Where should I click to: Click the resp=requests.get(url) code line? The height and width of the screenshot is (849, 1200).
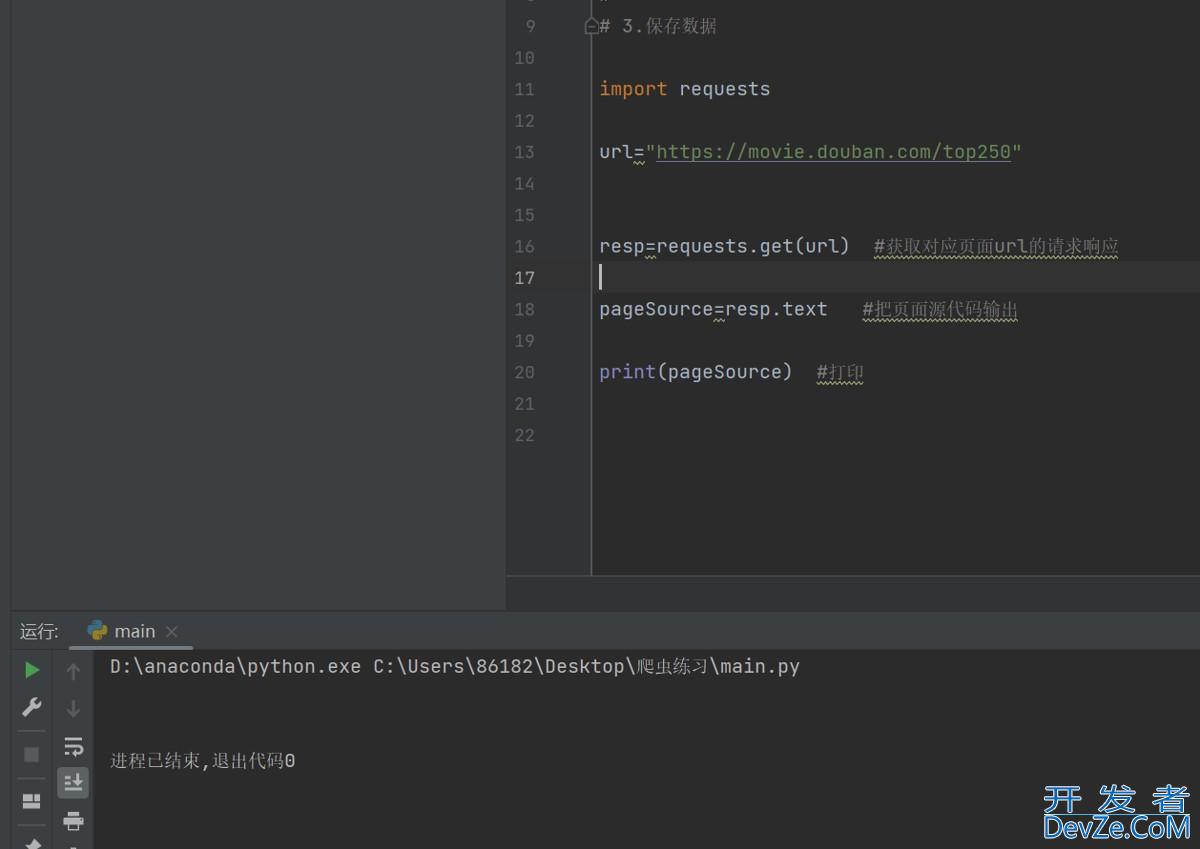tap(724, 246)
